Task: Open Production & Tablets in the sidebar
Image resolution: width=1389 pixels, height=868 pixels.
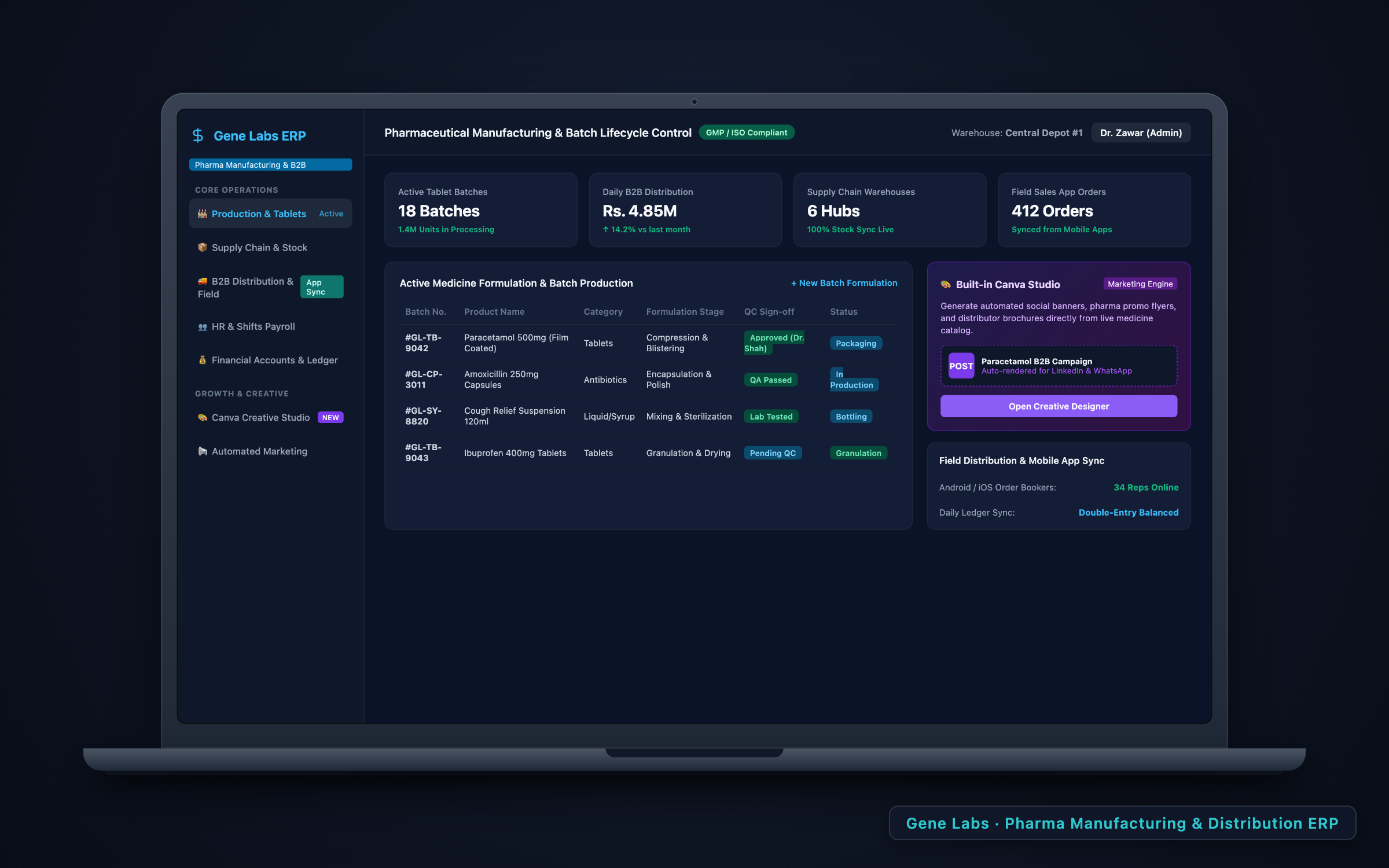Action: point(270,214)
